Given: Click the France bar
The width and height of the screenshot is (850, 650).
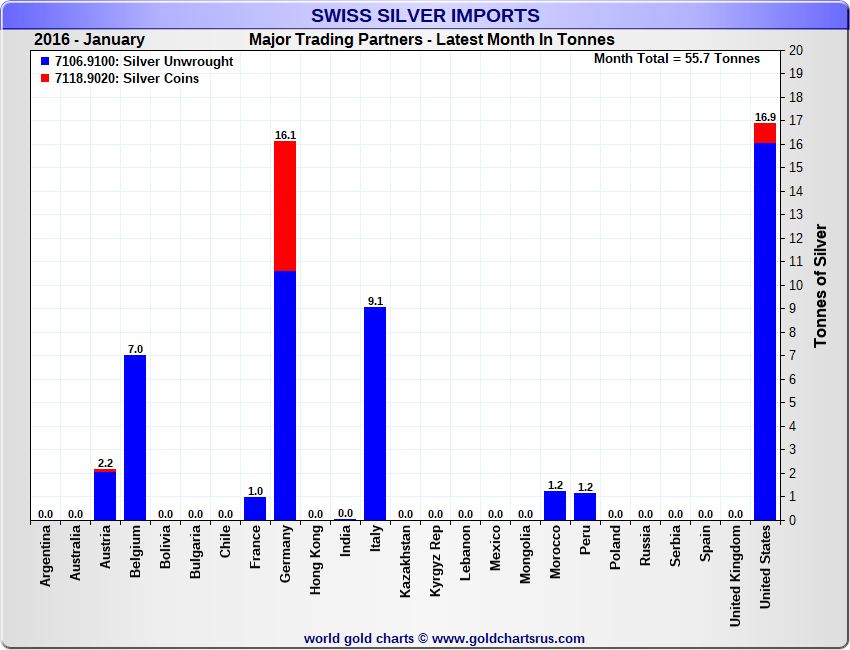Looking at the screenshot, I should [255, 508].
